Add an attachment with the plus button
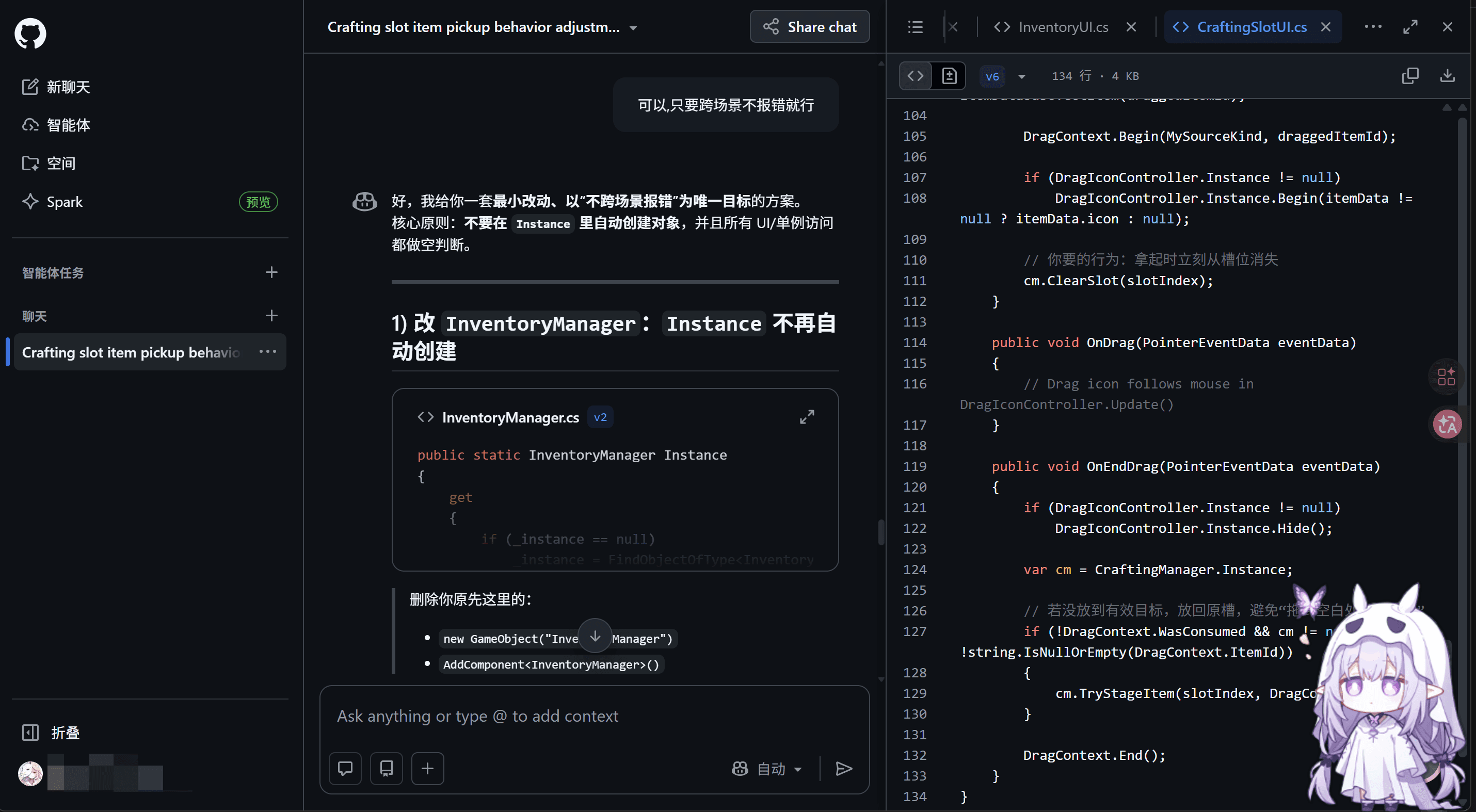Viewport: 1476px width, 812px height. pos(427,769)
